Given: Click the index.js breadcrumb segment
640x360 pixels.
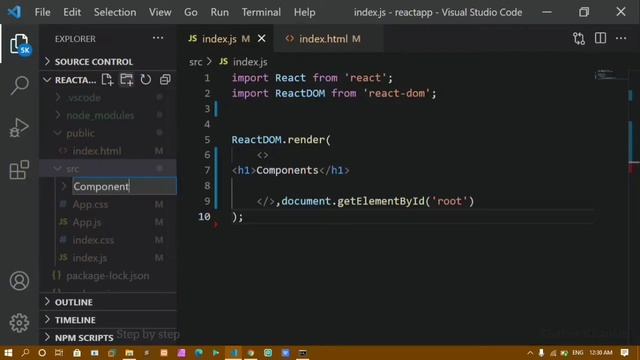Looking at the screenshot, I should 250,62.
